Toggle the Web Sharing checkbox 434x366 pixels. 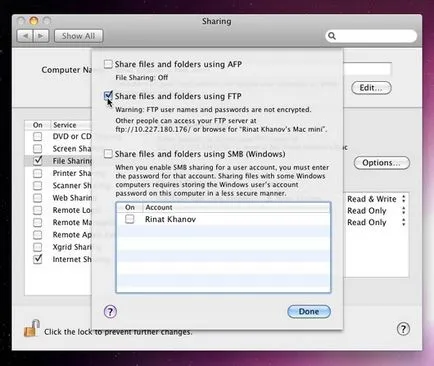tap(38, 198)
